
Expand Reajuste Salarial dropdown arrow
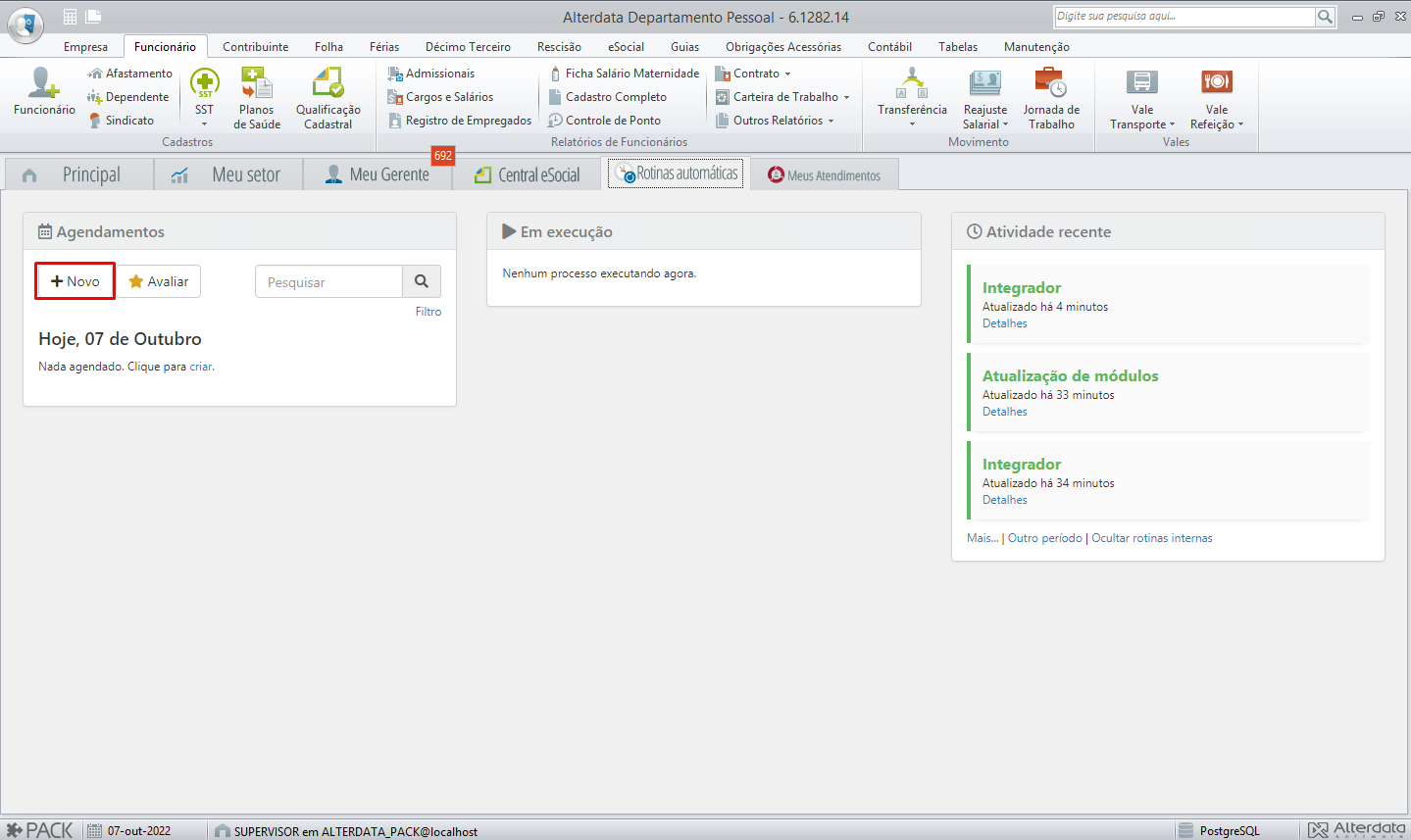point(1005,125)
